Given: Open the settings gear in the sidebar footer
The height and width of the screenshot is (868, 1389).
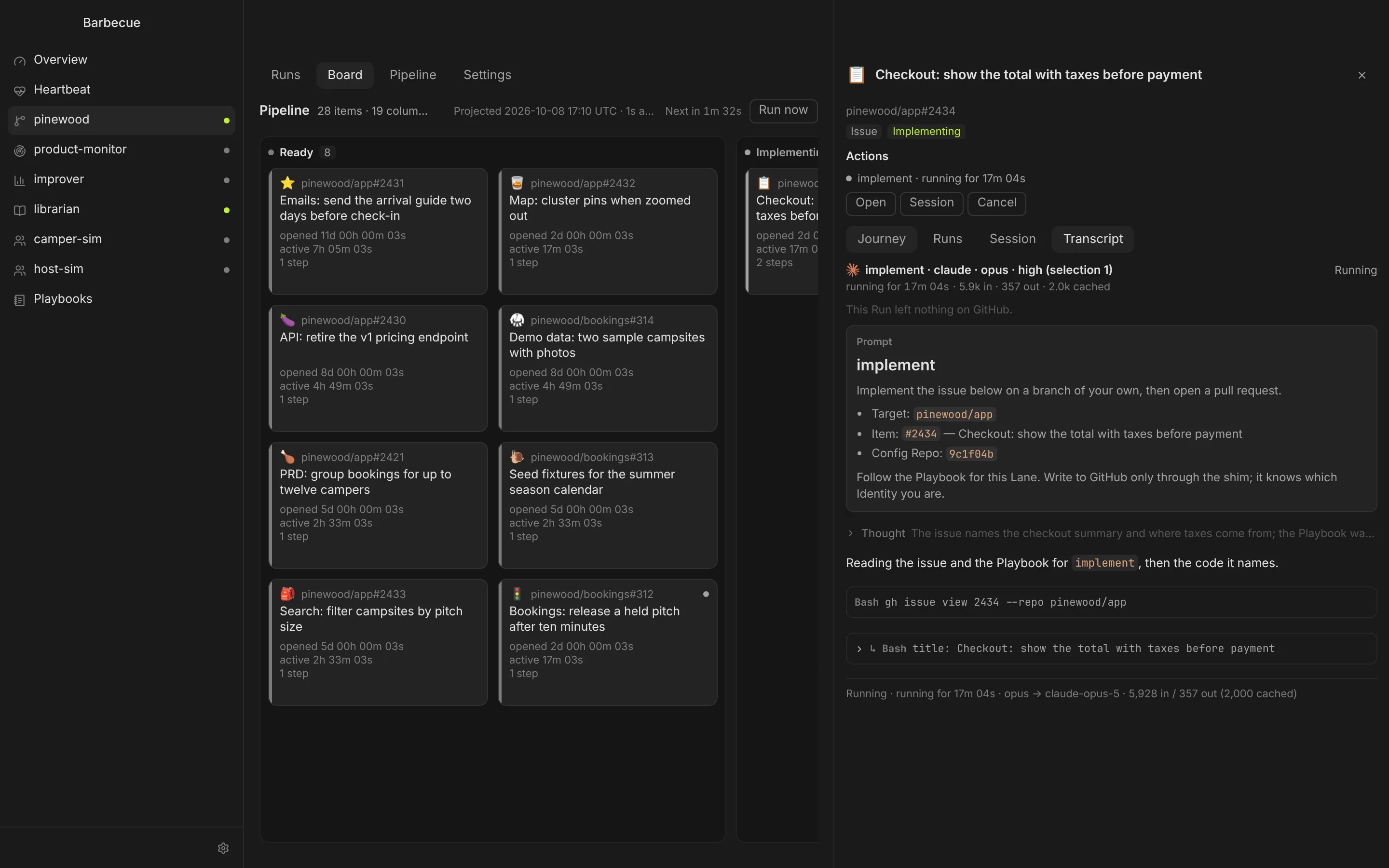Looking at the screenshot, I should tap(223, 848).
